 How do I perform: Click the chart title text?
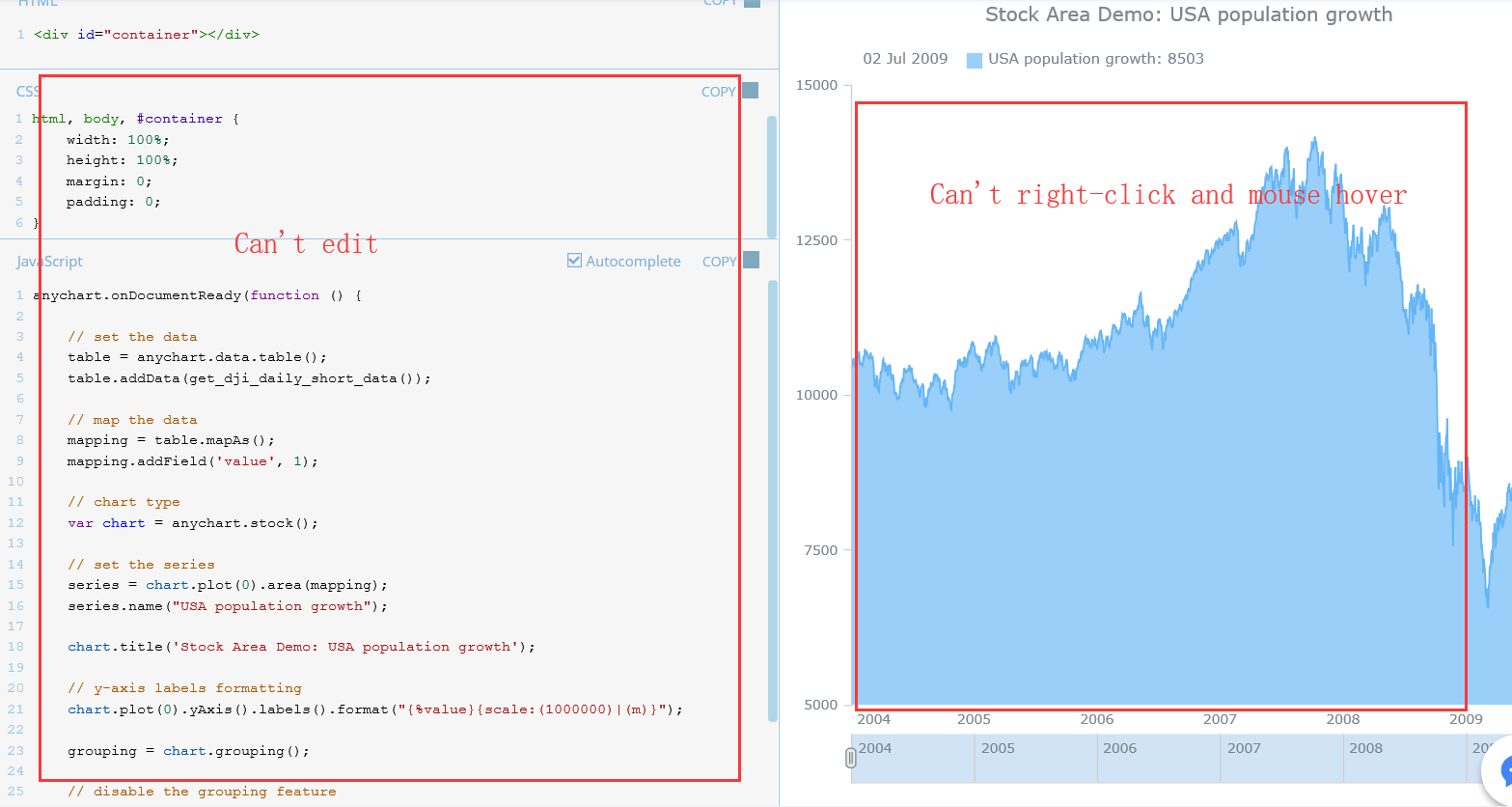tap(1188, 14)
